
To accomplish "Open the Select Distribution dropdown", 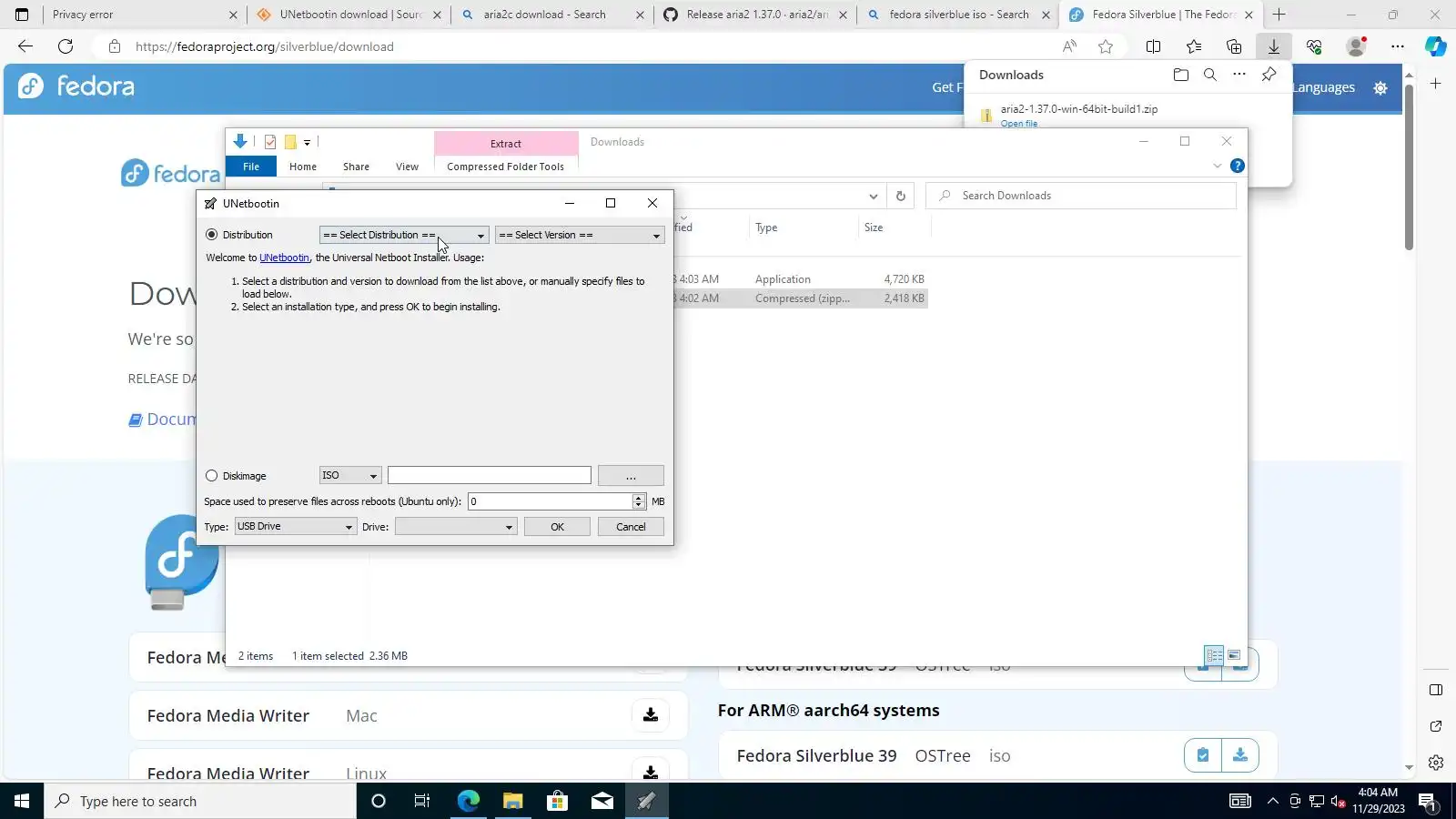I will coord(404,235).
